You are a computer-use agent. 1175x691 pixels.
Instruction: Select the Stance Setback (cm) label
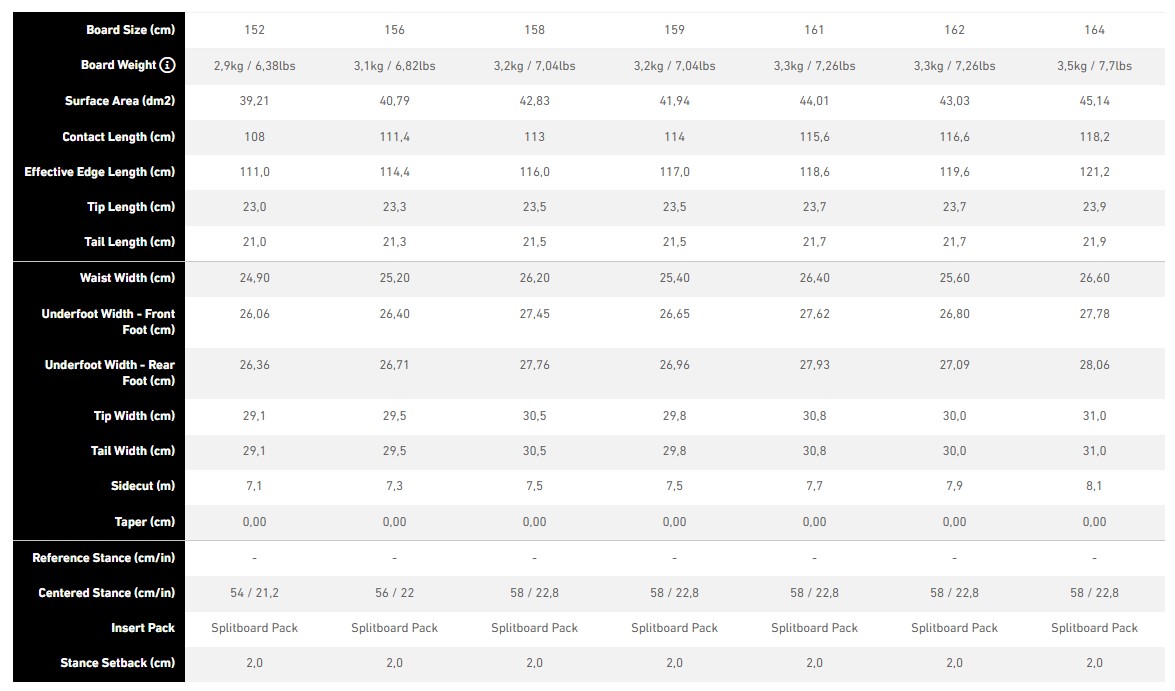(118, 663)
